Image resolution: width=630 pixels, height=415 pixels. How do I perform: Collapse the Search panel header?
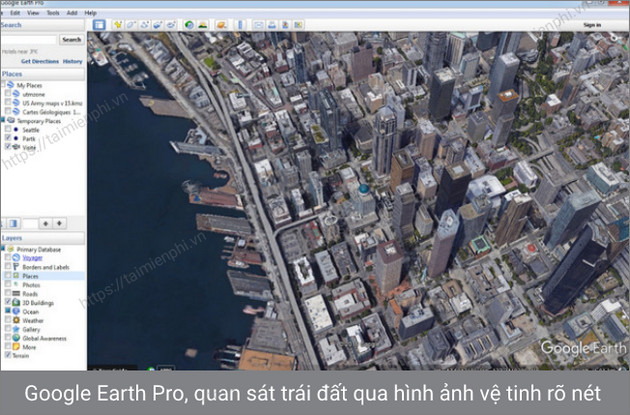pyautogui.click(x=43, y=25)
